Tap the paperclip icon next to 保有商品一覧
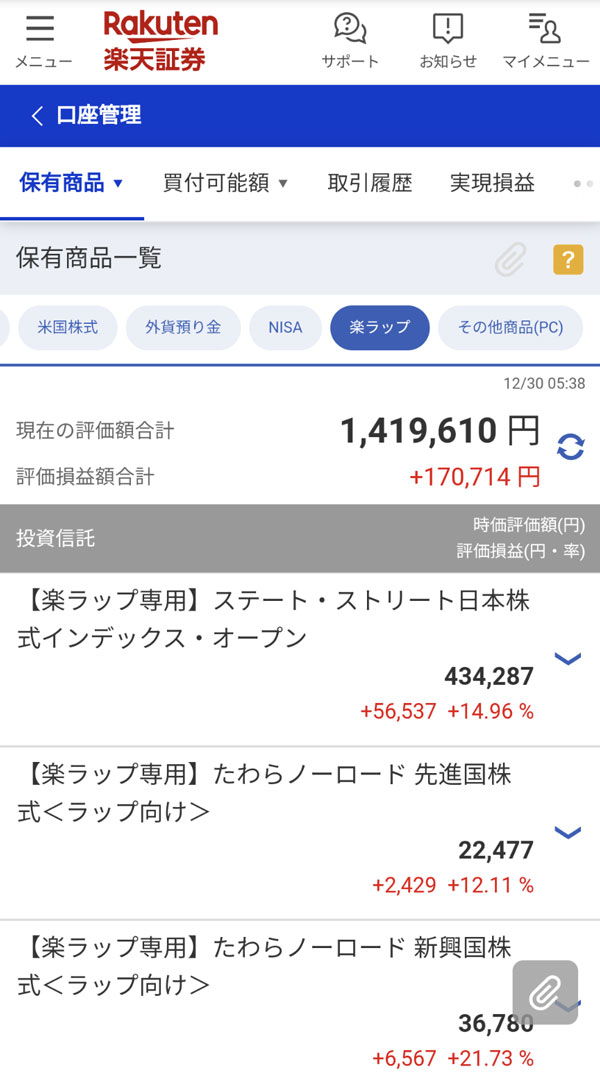600x1081 pixels. [x=510, y=261]
